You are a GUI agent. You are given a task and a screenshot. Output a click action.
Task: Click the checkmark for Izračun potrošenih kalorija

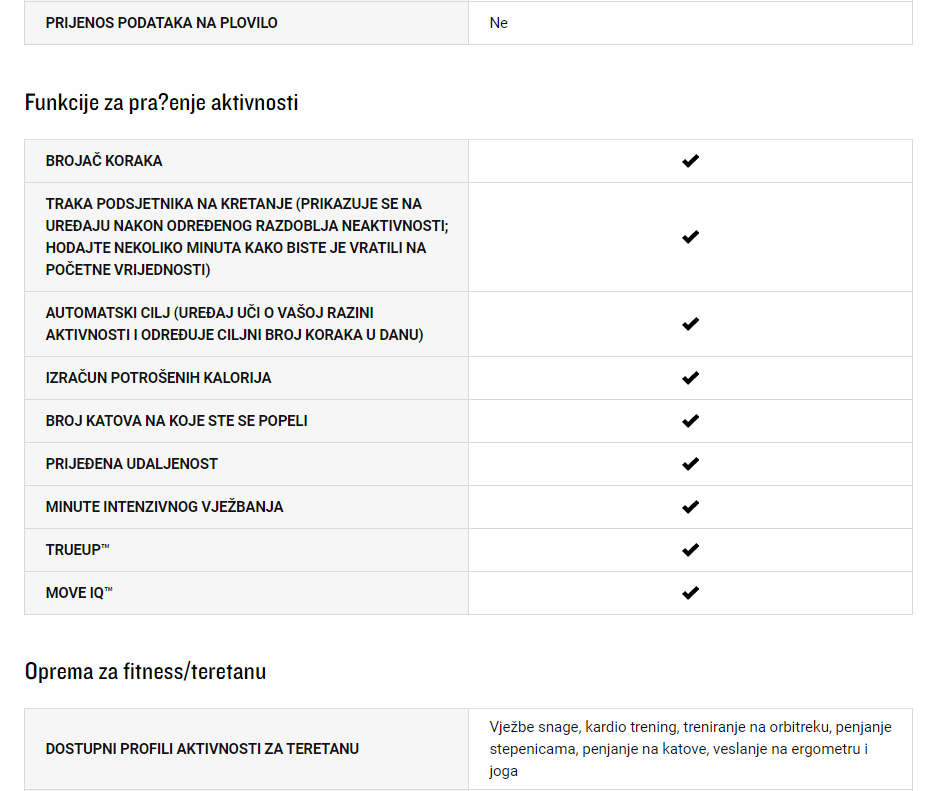click(x=690, y=378)
